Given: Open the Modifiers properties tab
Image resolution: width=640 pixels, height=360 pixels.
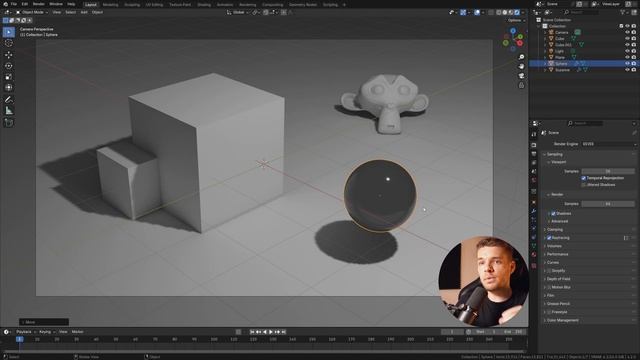Looking at the screenshot, I should [x=534, y=211].
